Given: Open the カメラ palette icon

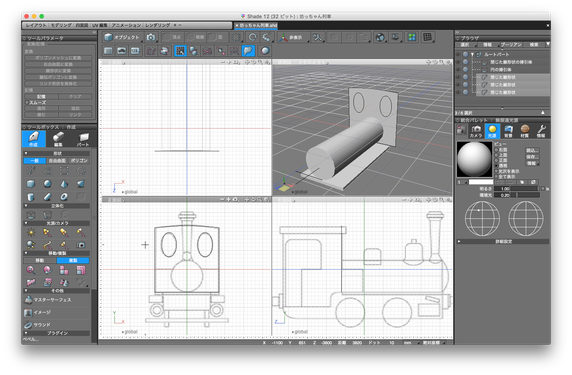Looking at the screenshot, I should (476, 131).
